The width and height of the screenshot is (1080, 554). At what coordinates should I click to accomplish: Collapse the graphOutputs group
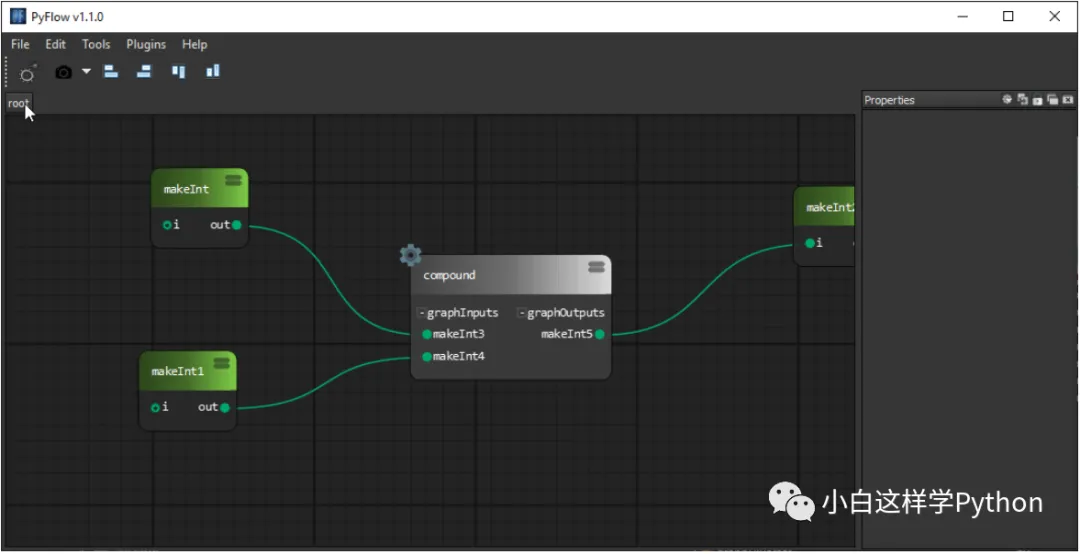(522, 314)
